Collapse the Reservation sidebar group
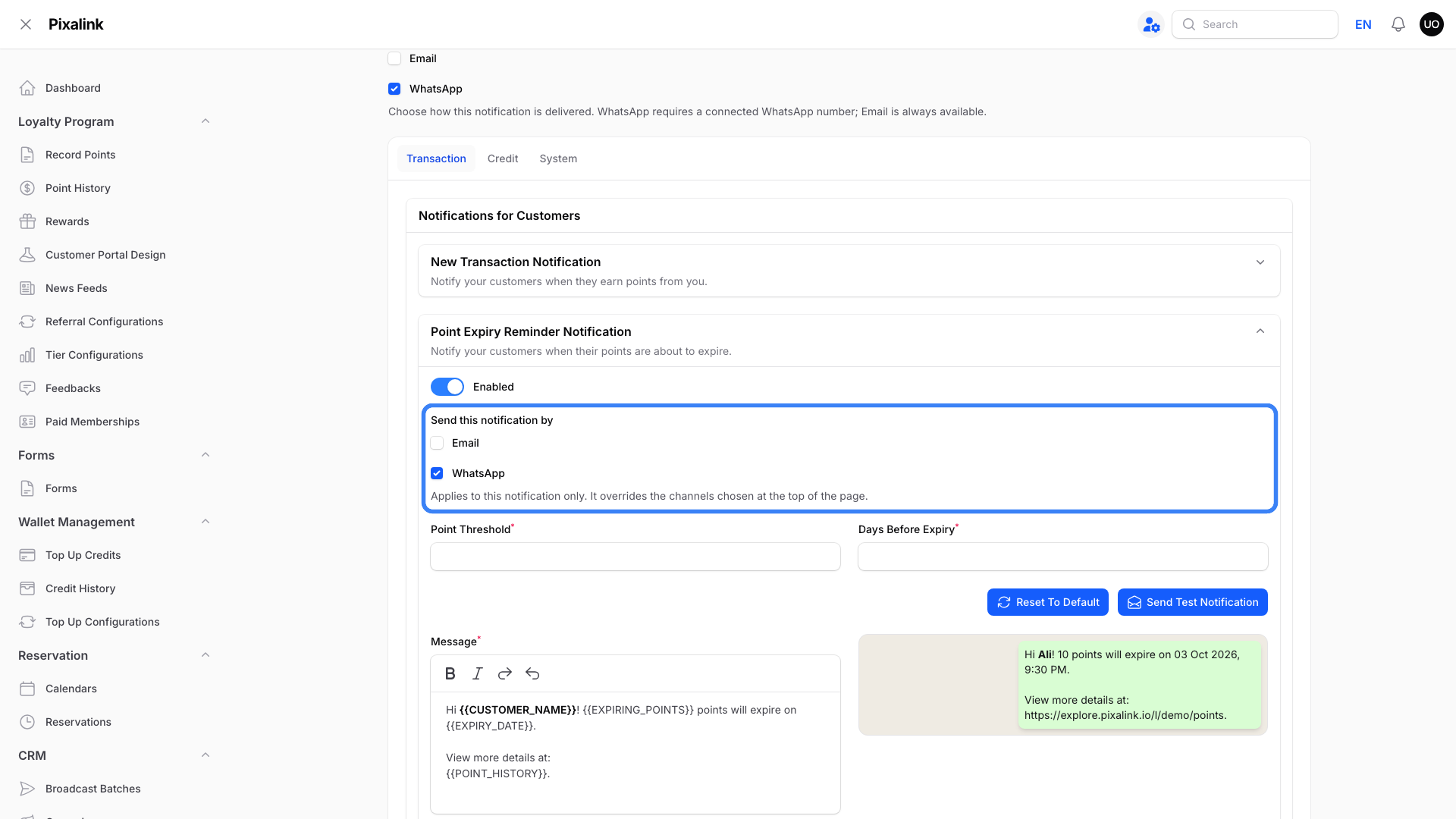The image size is (1456, 819). (206, 655)
